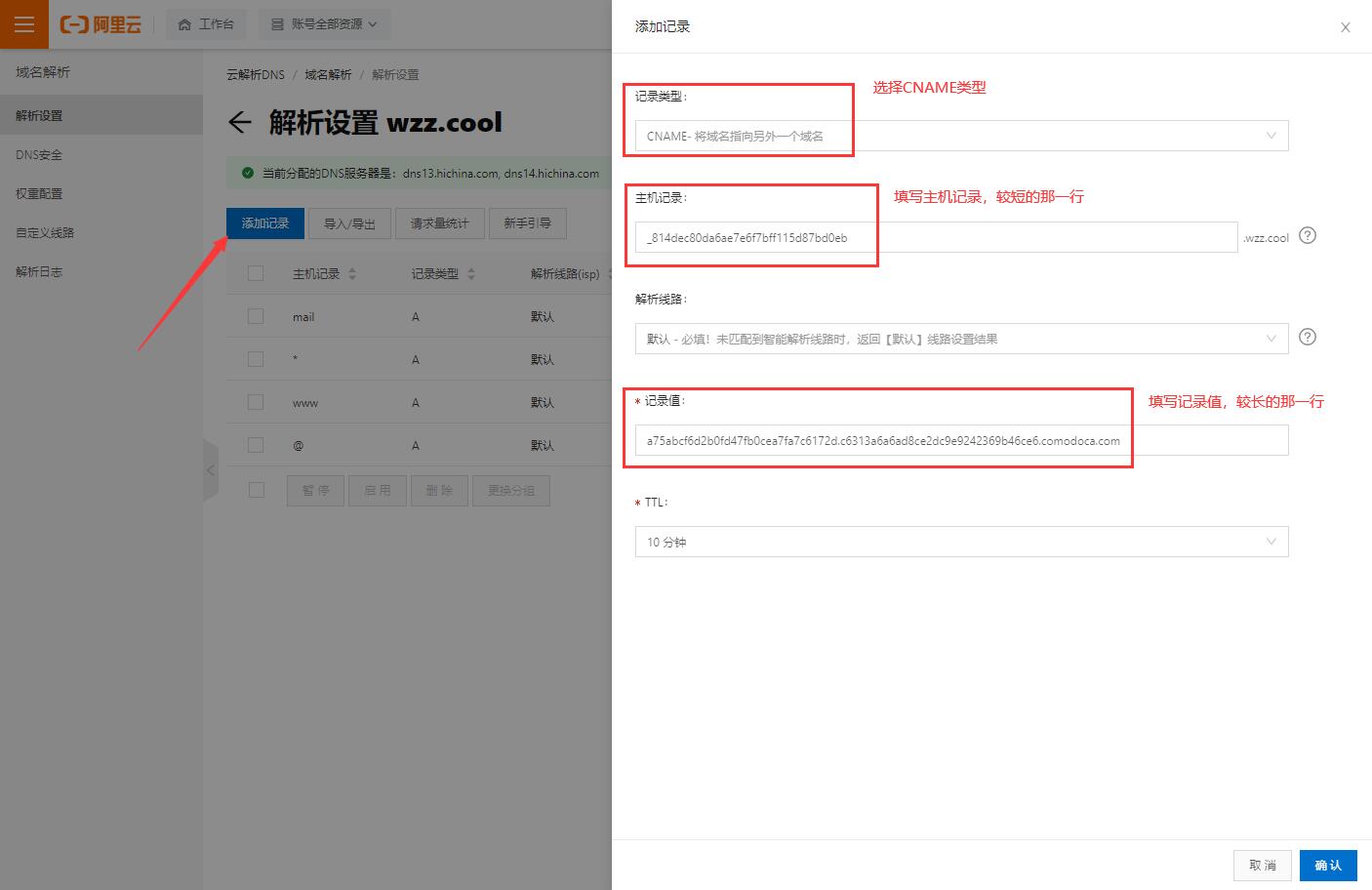Click the 启用 button
The width and height of the screenshot is (1372, 890).
click(x=378, y=490)
